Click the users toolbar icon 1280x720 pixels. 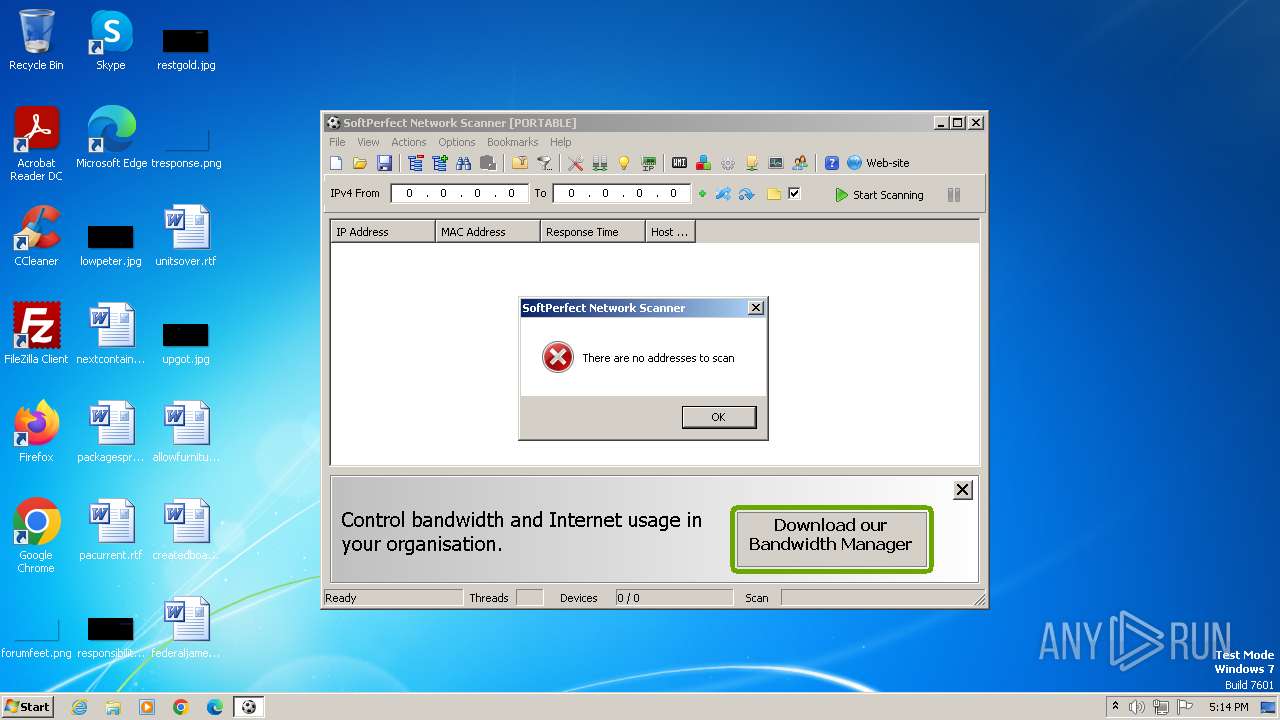800,163
